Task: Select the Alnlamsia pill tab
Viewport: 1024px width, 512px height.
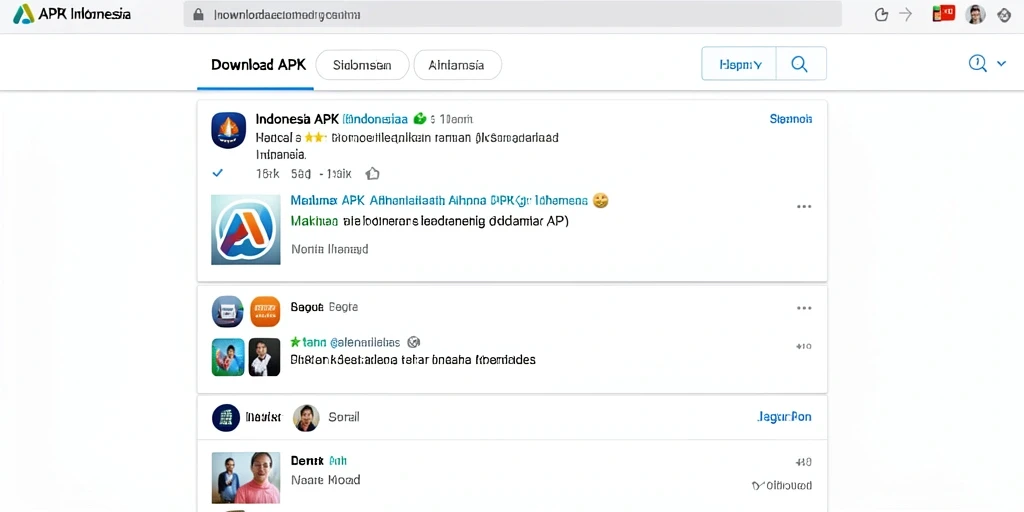Action: [x=457, y=65]
